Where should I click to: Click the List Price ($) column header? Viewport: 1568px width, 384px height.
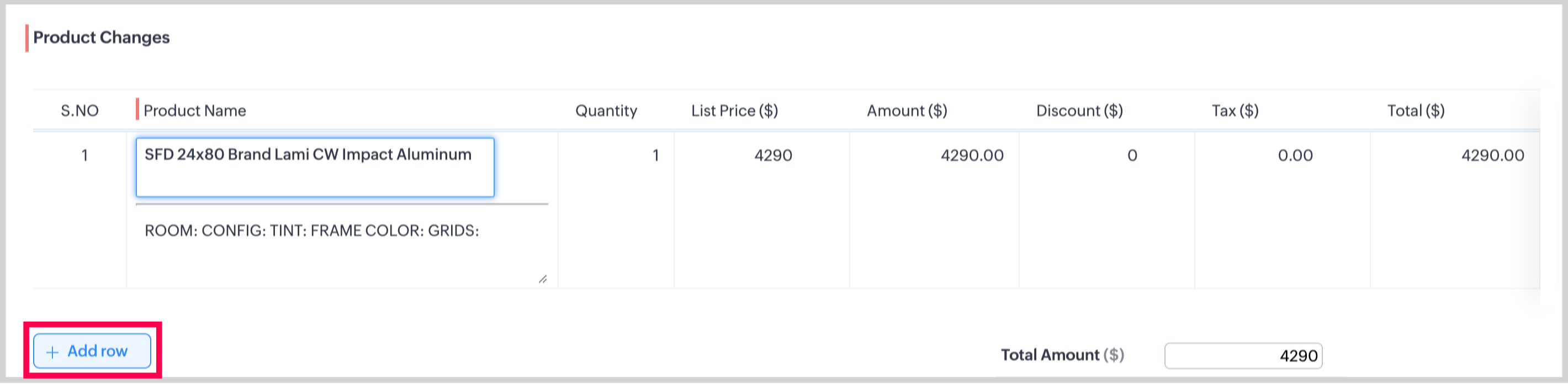coord(734,111)
